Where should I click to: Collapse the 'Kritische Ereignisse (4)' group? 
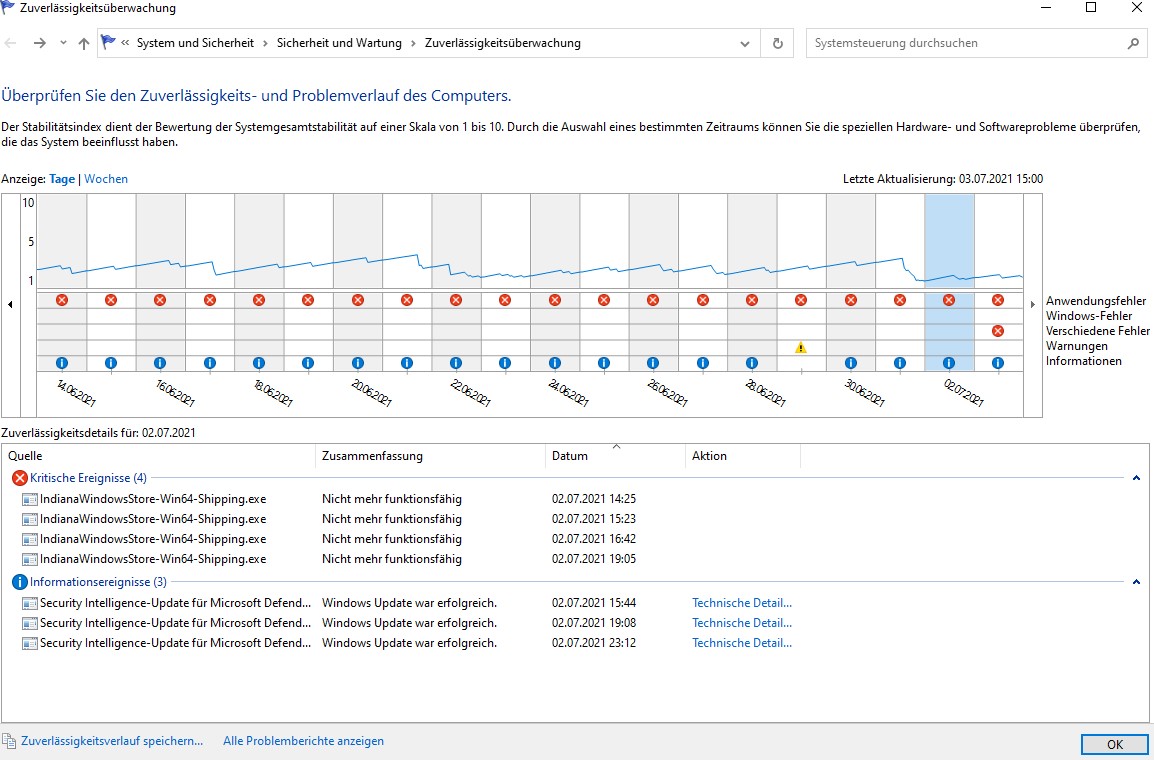tap(1136, 478)
